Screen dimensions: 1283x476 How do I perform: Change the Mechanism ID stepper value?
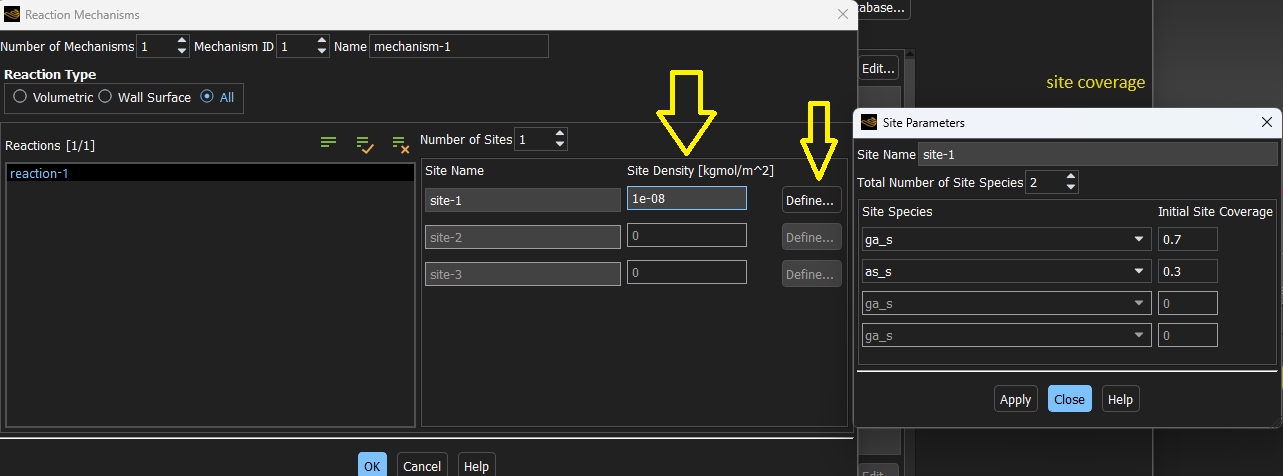(321, 46)
